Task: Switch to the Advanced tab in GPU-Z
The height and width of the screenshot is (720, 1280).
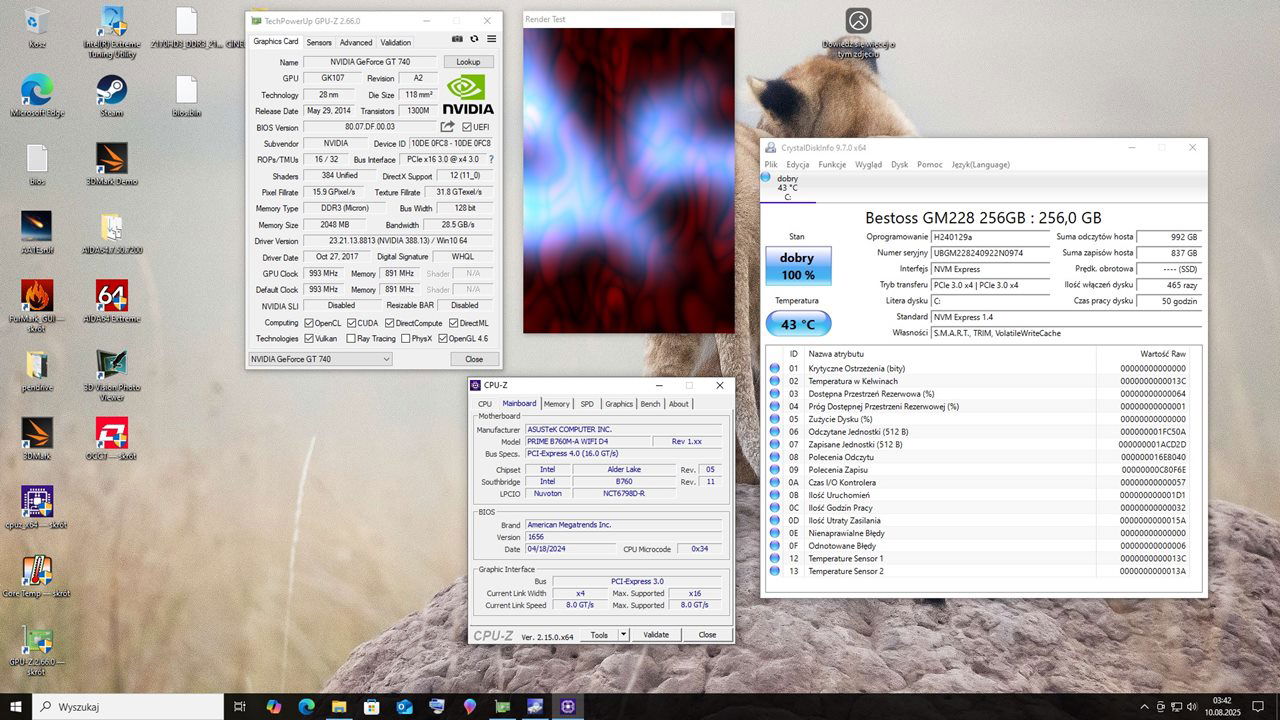Action: [x=356, y=42]
